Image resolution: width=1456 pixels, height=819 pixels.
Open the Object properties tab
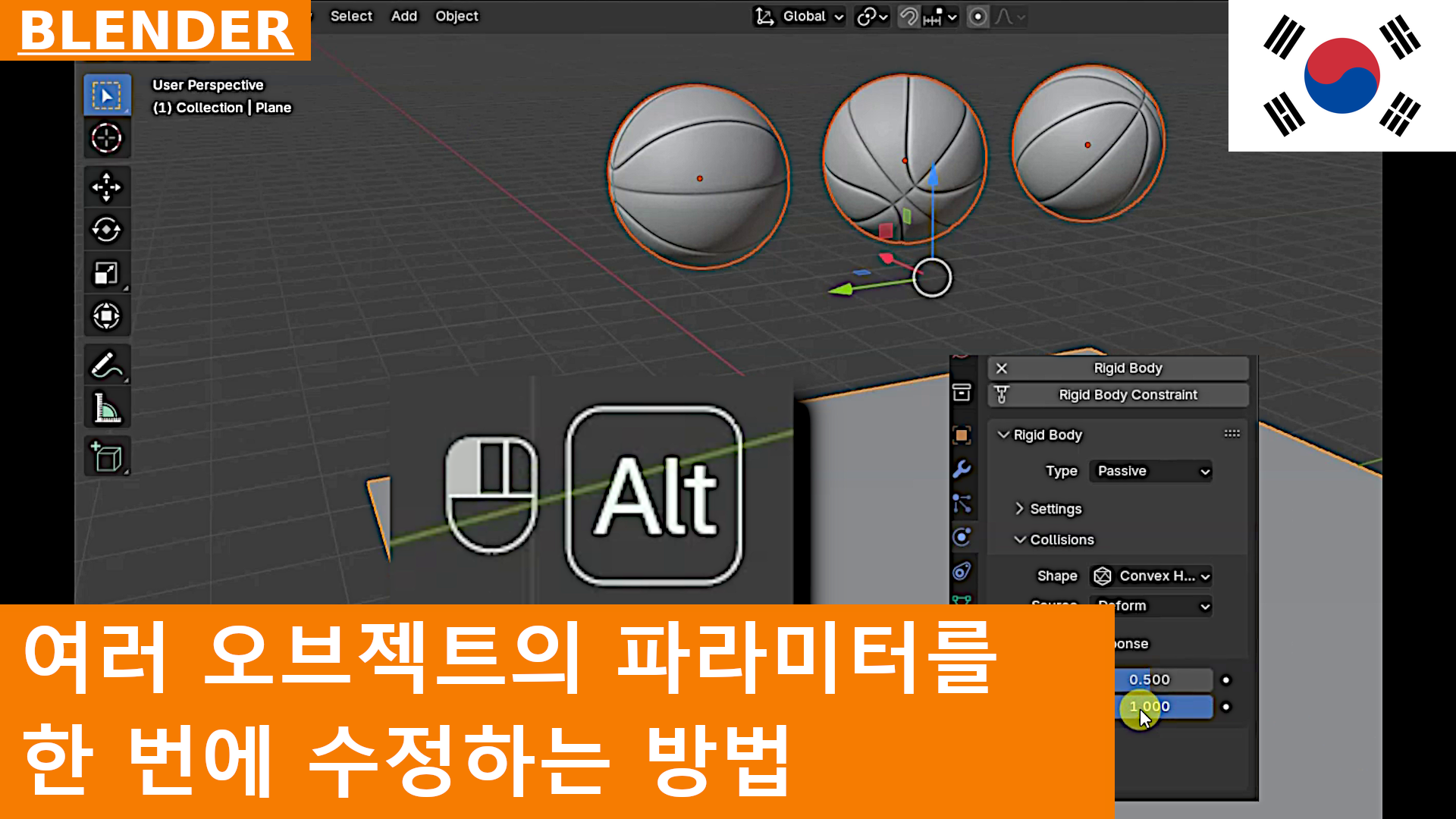click(962, 435)
